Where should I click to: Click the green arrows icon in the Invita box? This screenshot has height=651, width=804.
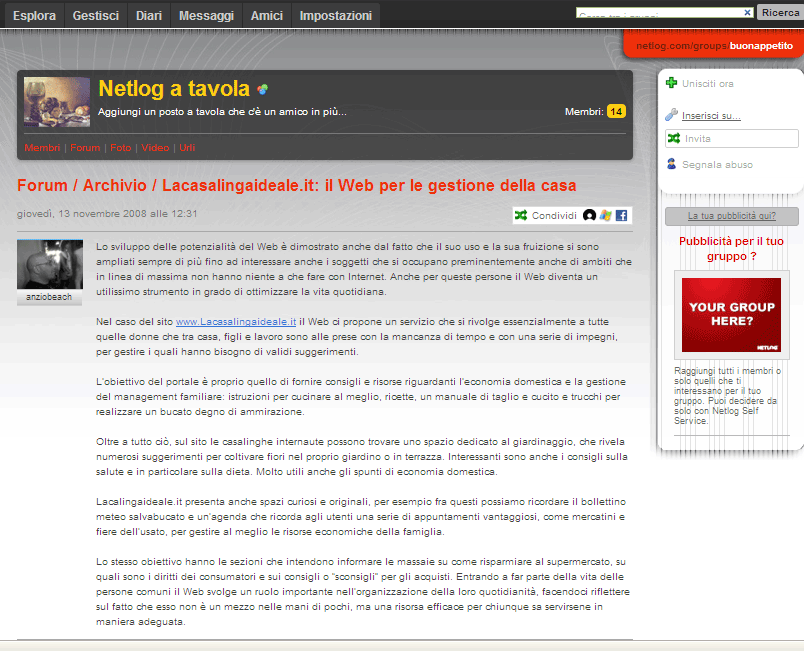click(674, 138)
